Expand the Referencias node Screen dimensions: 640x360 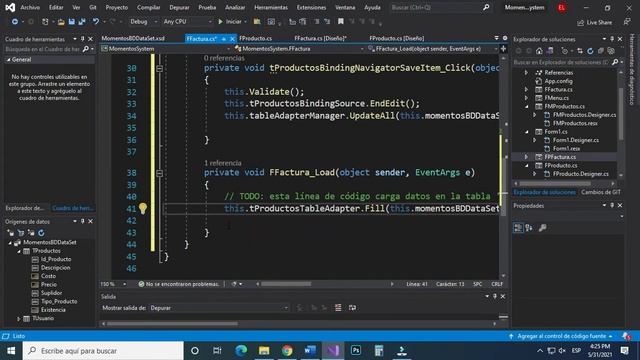[x=527, y=73]
